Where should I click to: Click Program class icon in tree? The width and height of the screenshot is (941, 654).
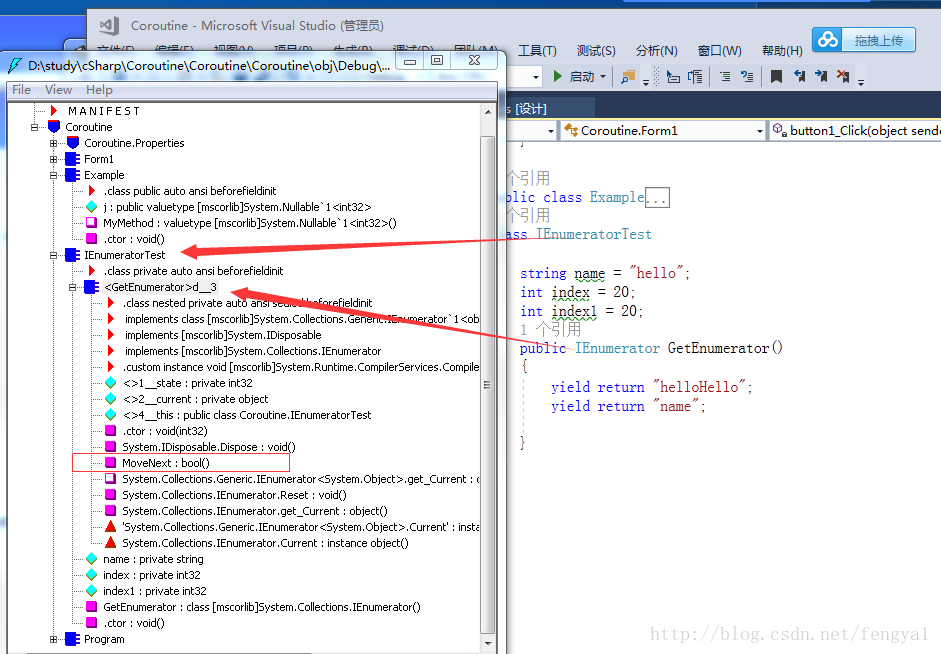73,639
